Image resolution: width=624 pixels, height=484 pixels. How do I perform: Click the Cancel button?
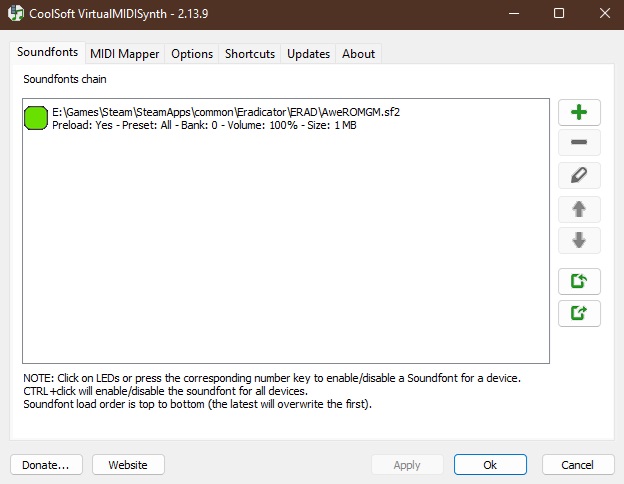[x=578, y=464]
